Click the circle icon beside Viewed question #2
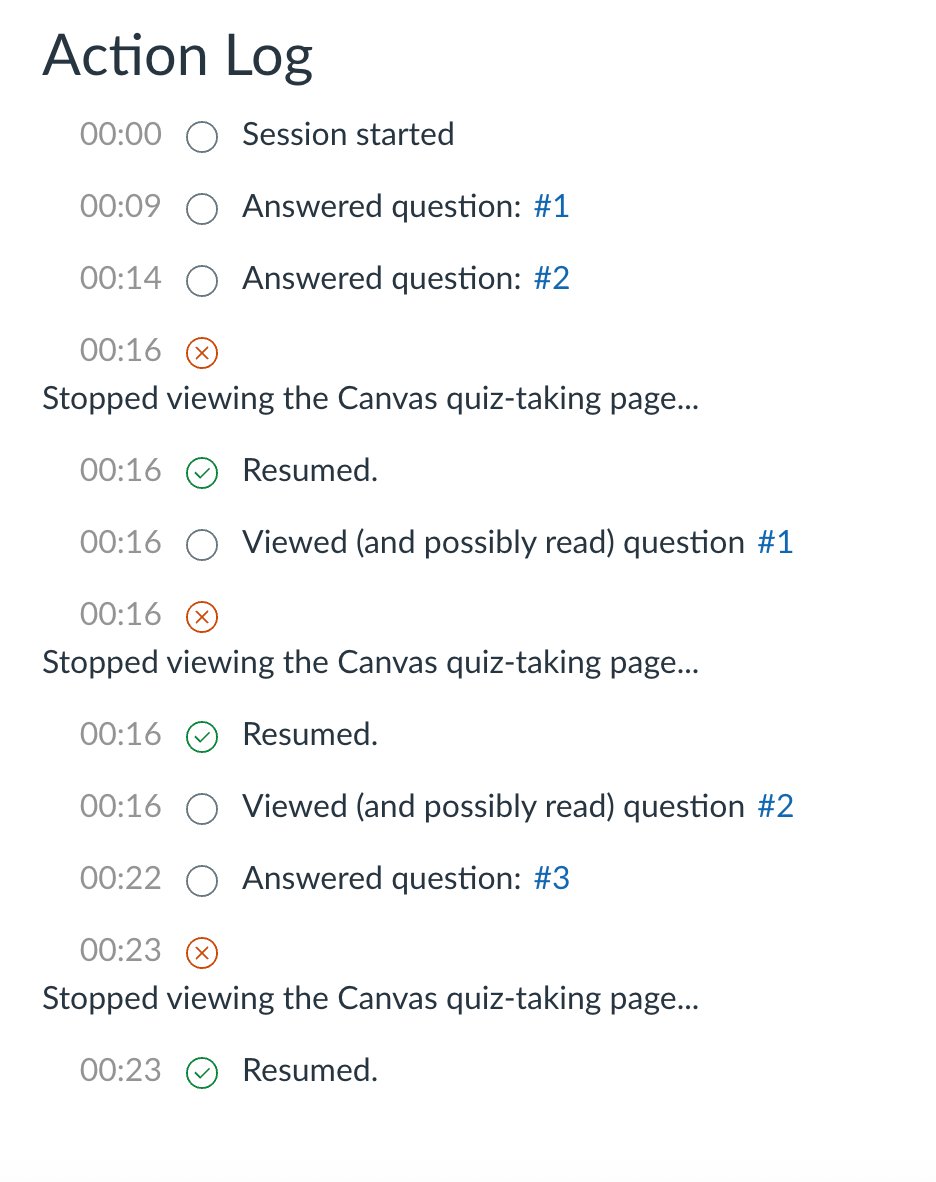Screen dimensions: 936x1182 [202, 809]
